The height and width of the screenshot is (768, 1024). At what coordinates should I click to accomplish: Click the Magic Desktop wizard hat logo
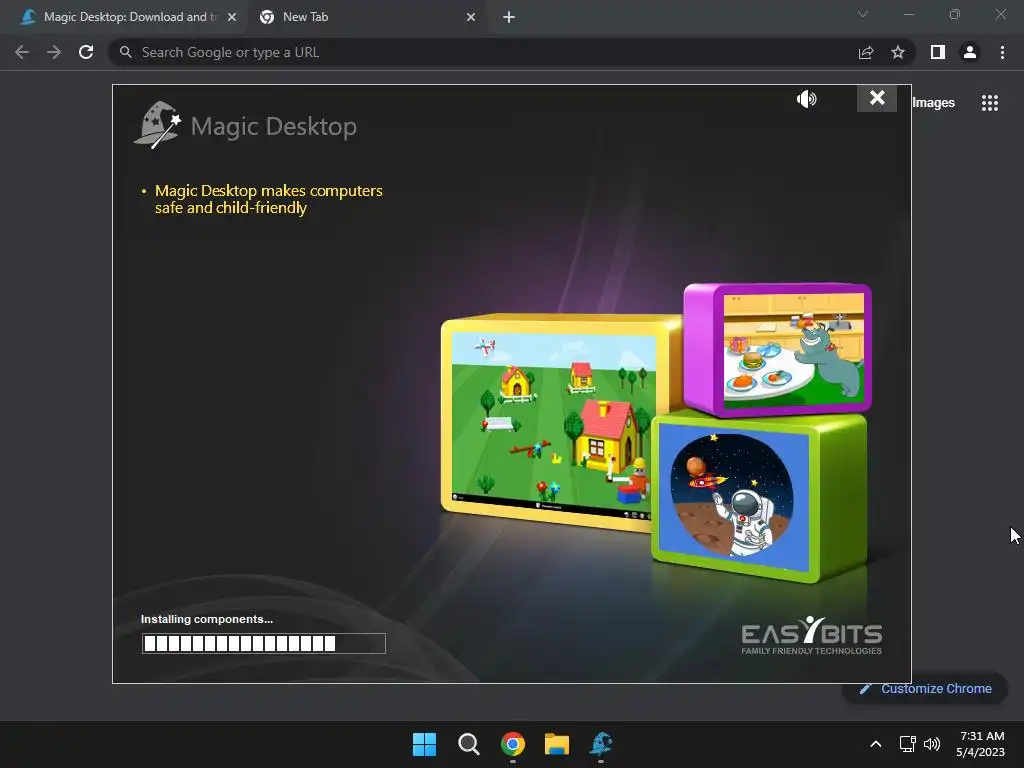point(157,125)
